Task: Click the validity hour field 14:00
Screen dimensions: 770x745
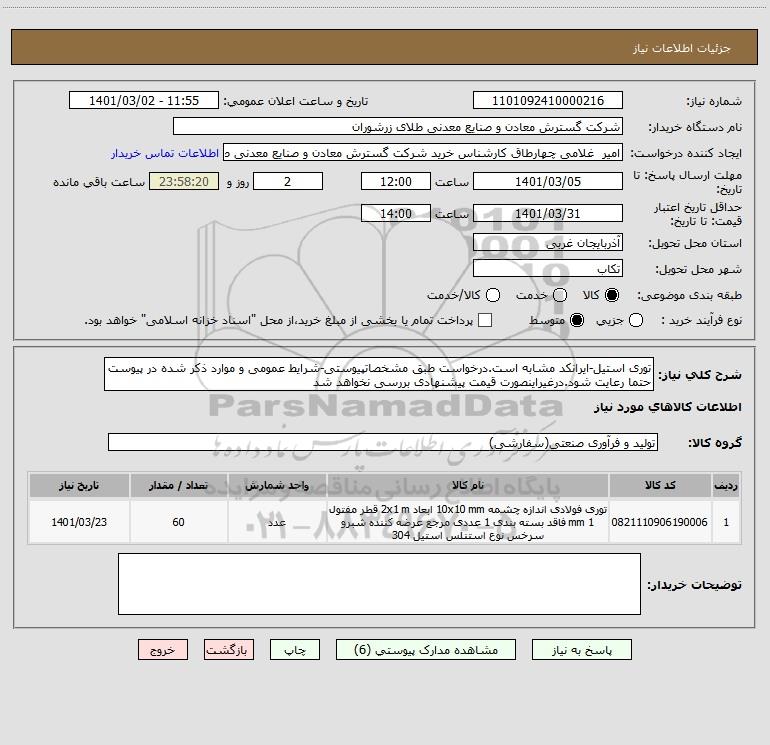Action: click(x=396, y=214)
